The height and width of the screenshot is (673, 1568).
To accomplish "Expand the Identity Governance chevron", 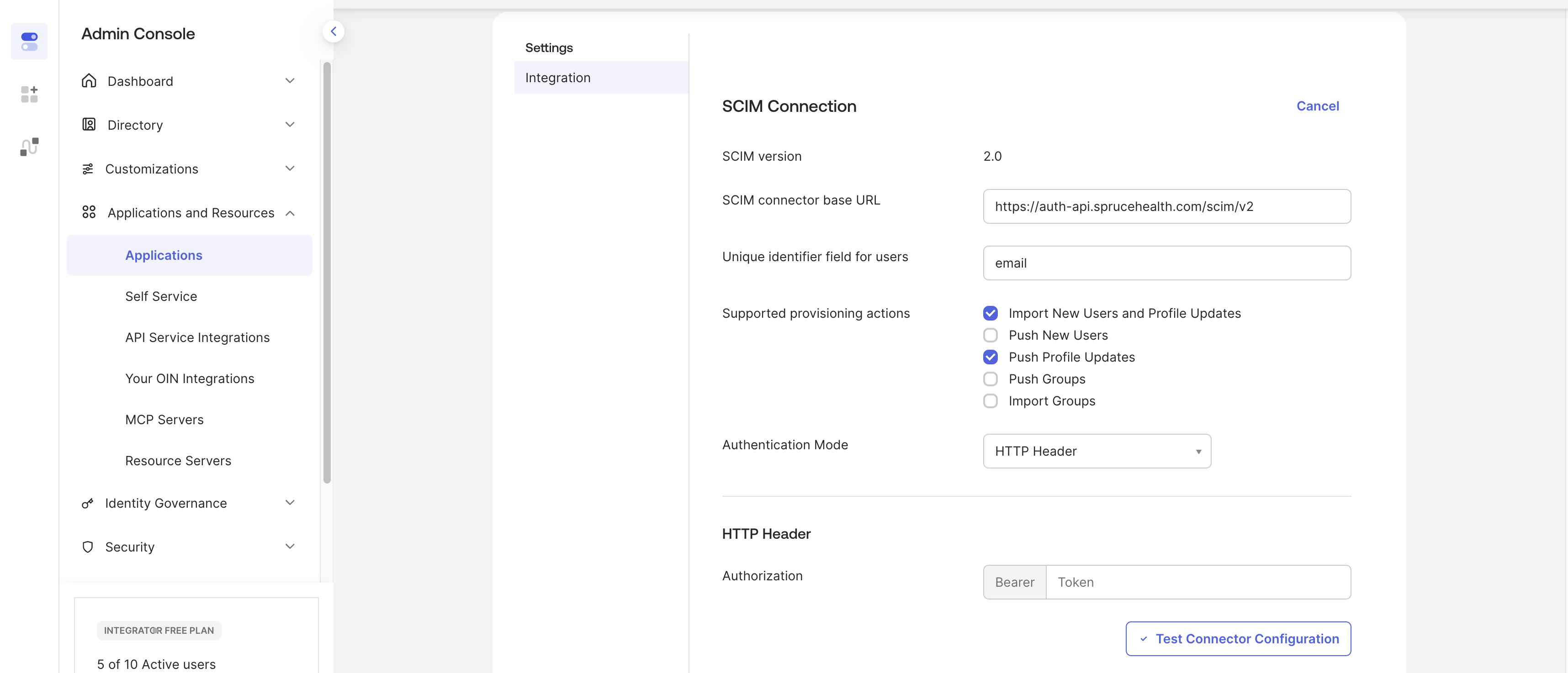I will pyautogui.click(x=290, y=503).
